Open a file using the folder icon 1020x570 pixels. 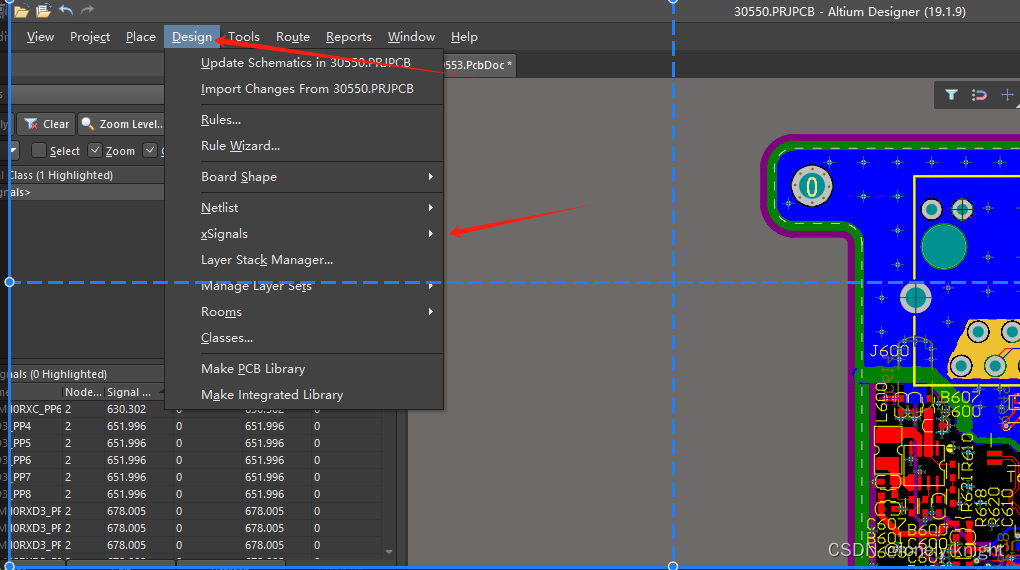tap(21, 10)
